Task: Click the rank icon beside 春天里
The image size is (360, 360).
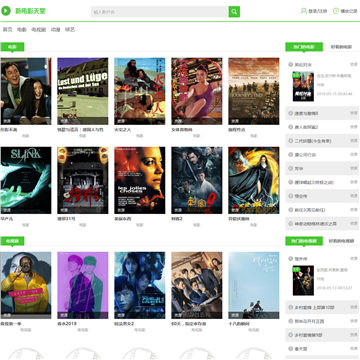Action: (291, 349)
